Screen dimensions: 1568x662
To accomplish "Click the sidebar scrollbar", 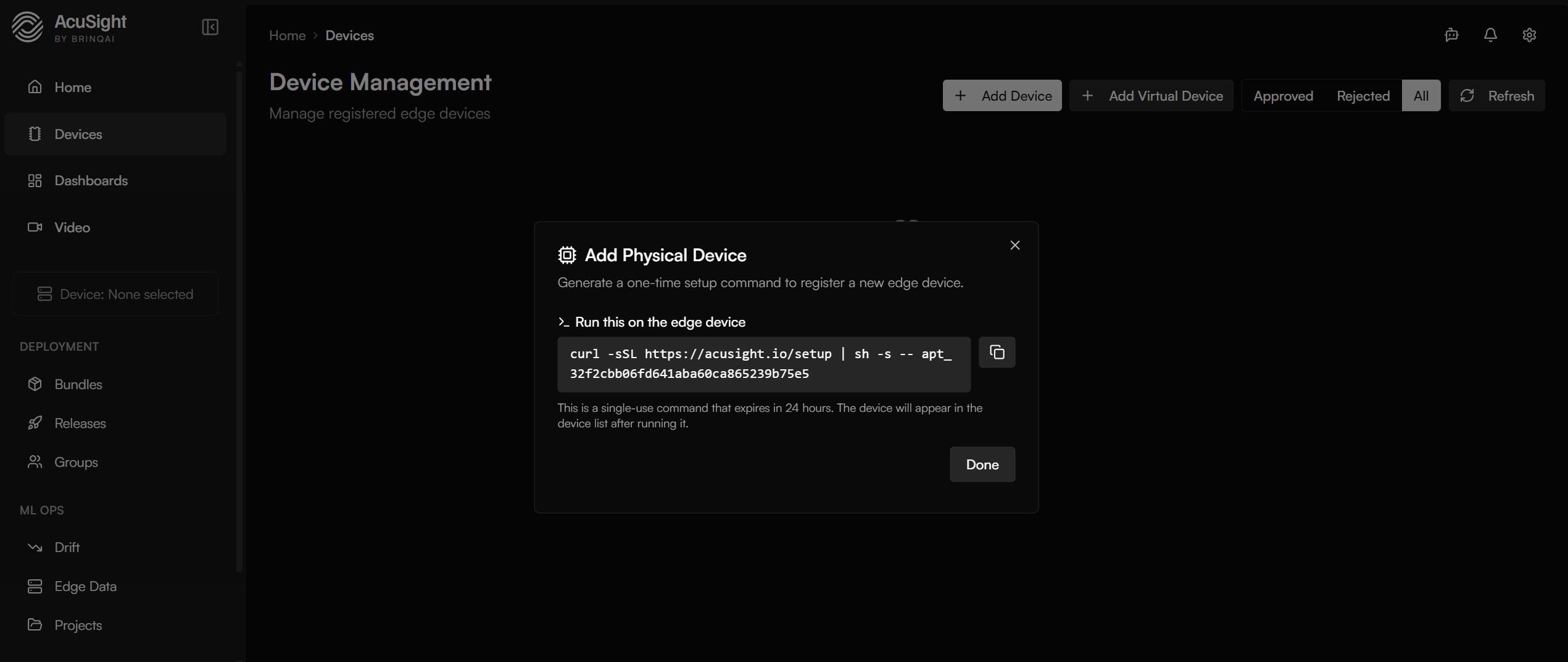I will (x=239, y=321).
